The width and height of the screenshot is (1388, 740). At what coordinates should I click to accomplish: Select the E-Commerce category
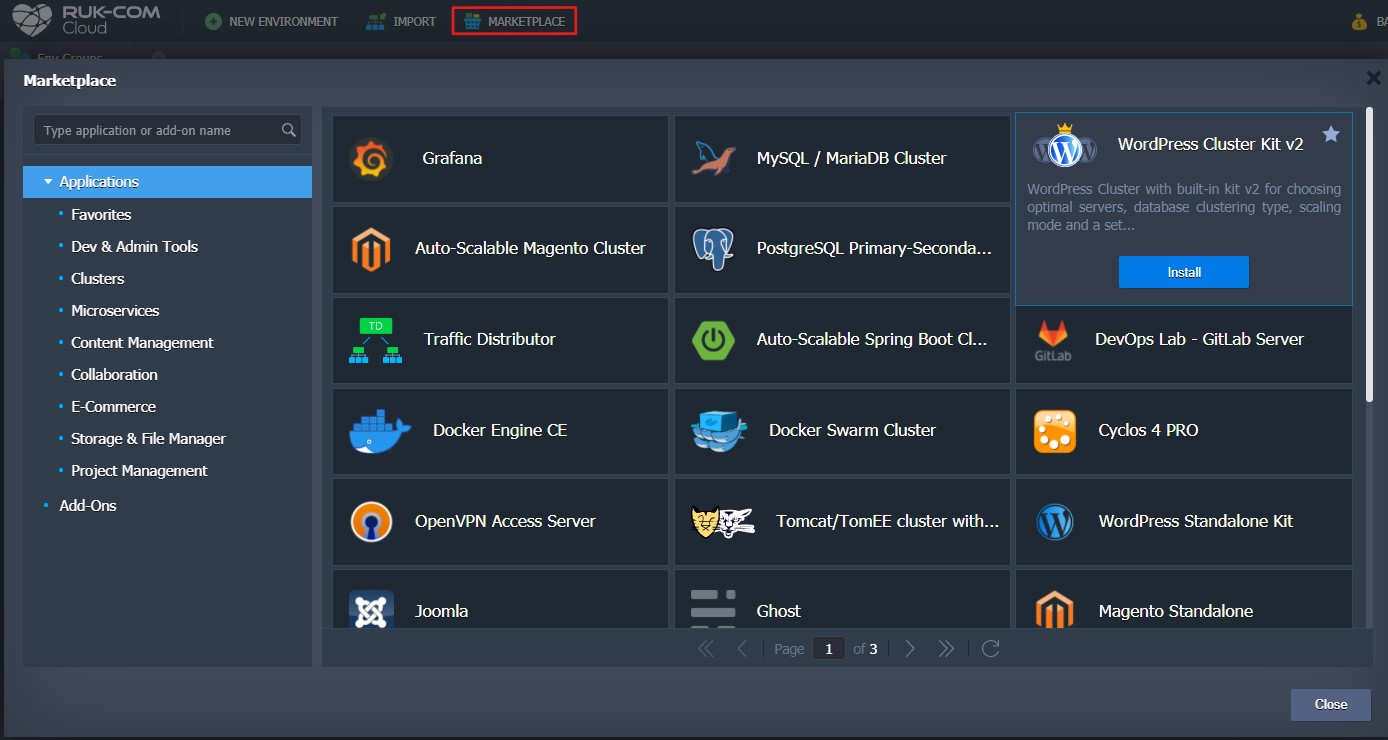point(113,407)
